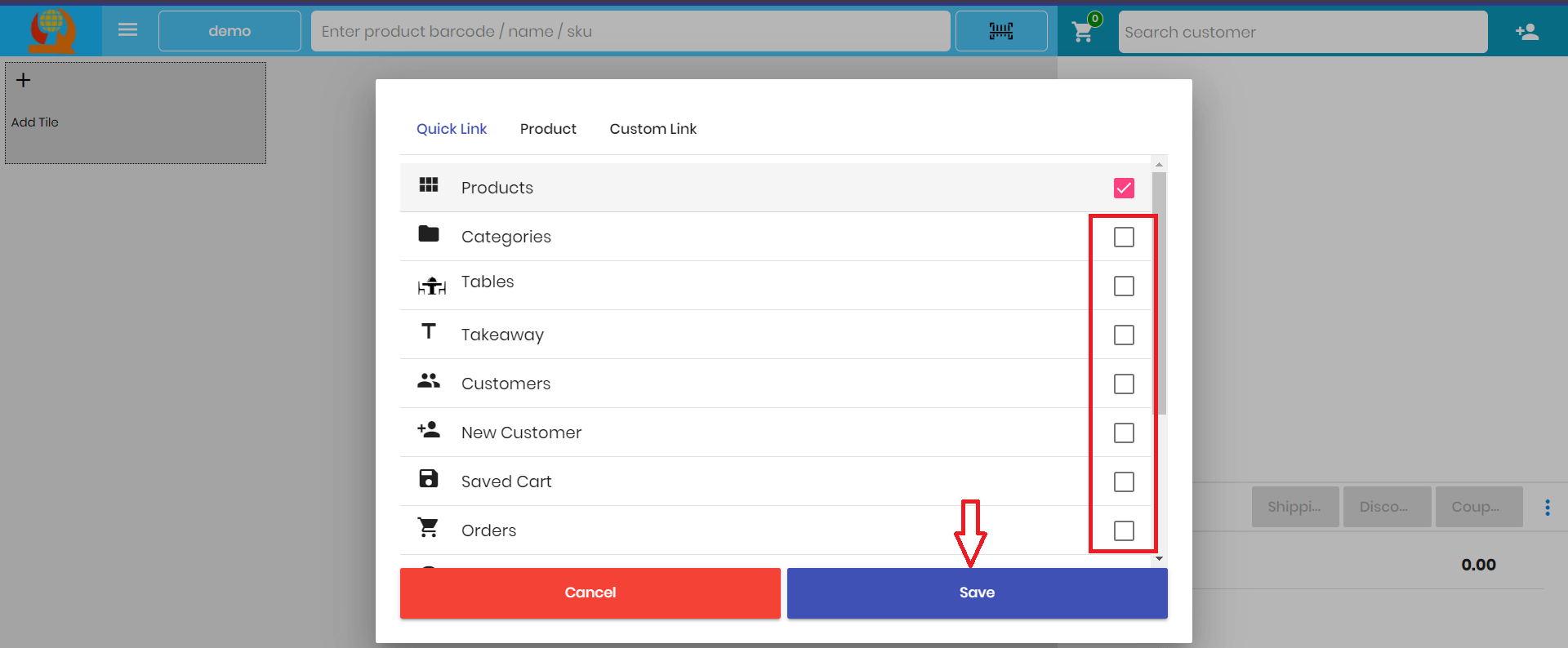Open the Custom Link tab
The height and width of the screenshot is (648, 1568).
(653, 129)
